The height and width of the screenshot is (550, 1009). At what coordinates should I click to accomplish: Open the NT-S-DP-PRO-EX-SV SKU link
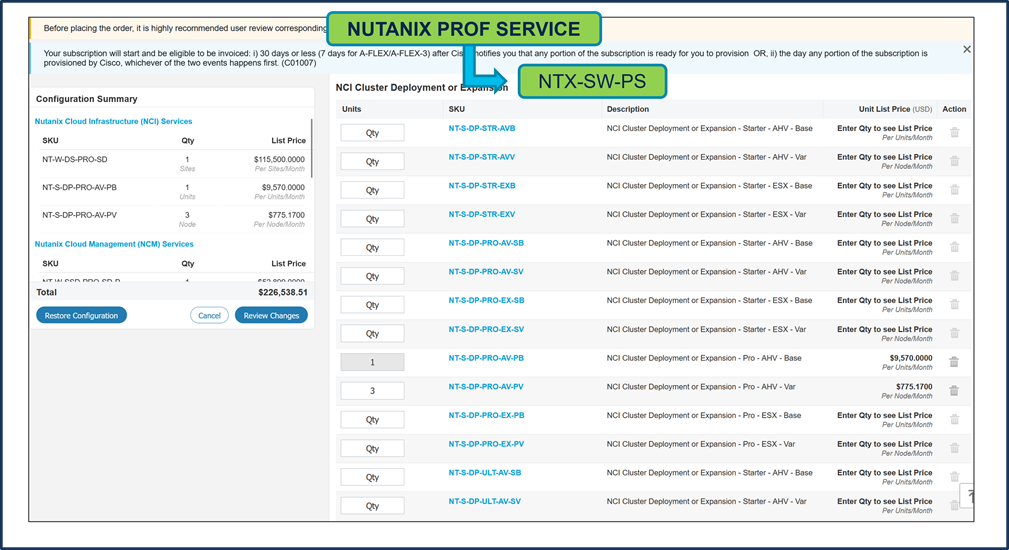(486, 329)
